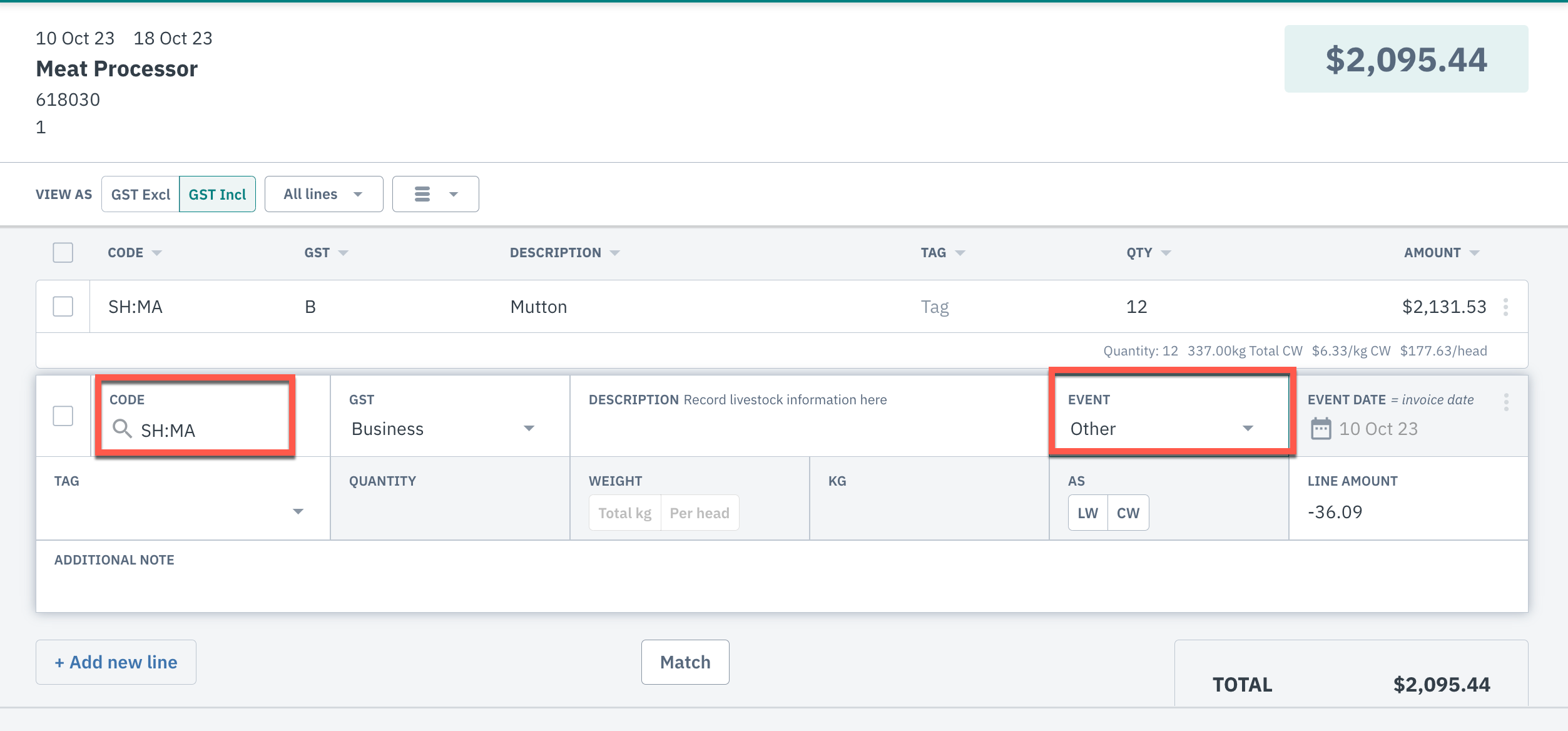Click the Add new line button
The height and width of the screenshot is (731, 1568).
click(116, 662)
